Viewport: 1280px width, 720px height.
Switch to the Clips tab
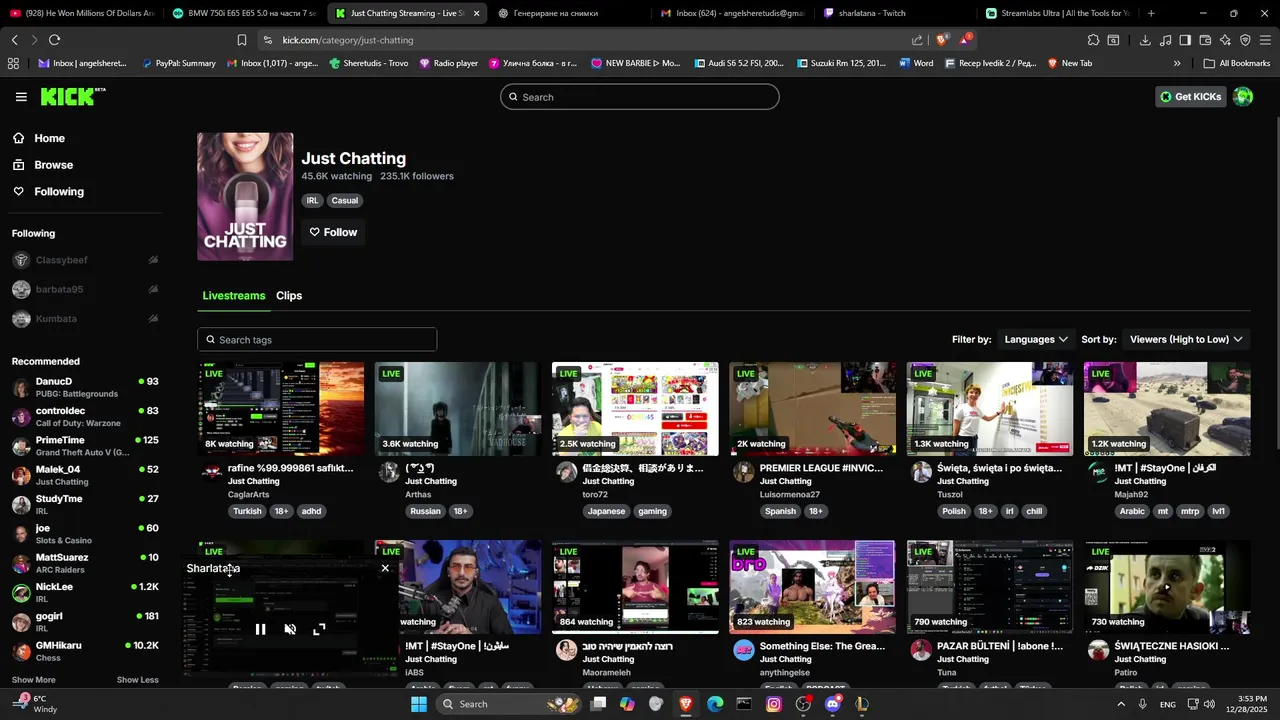coord(289,296)
